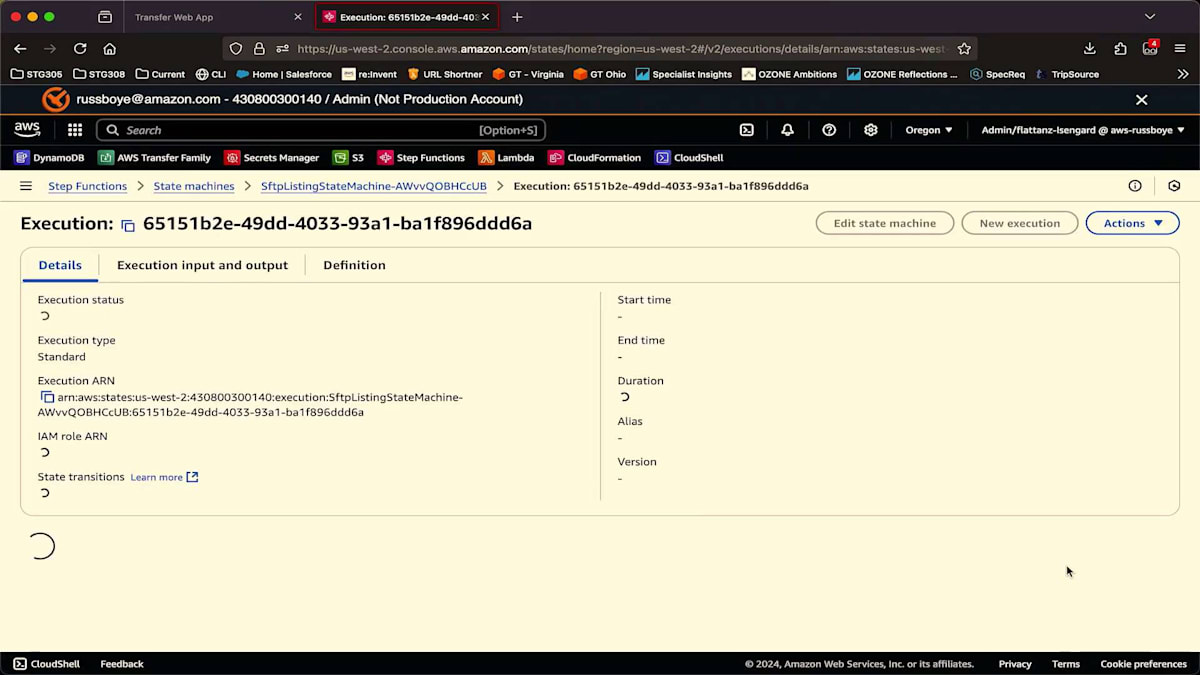
Task: Open the settings gear in the AWS header
Action: (x=871, y=130)
